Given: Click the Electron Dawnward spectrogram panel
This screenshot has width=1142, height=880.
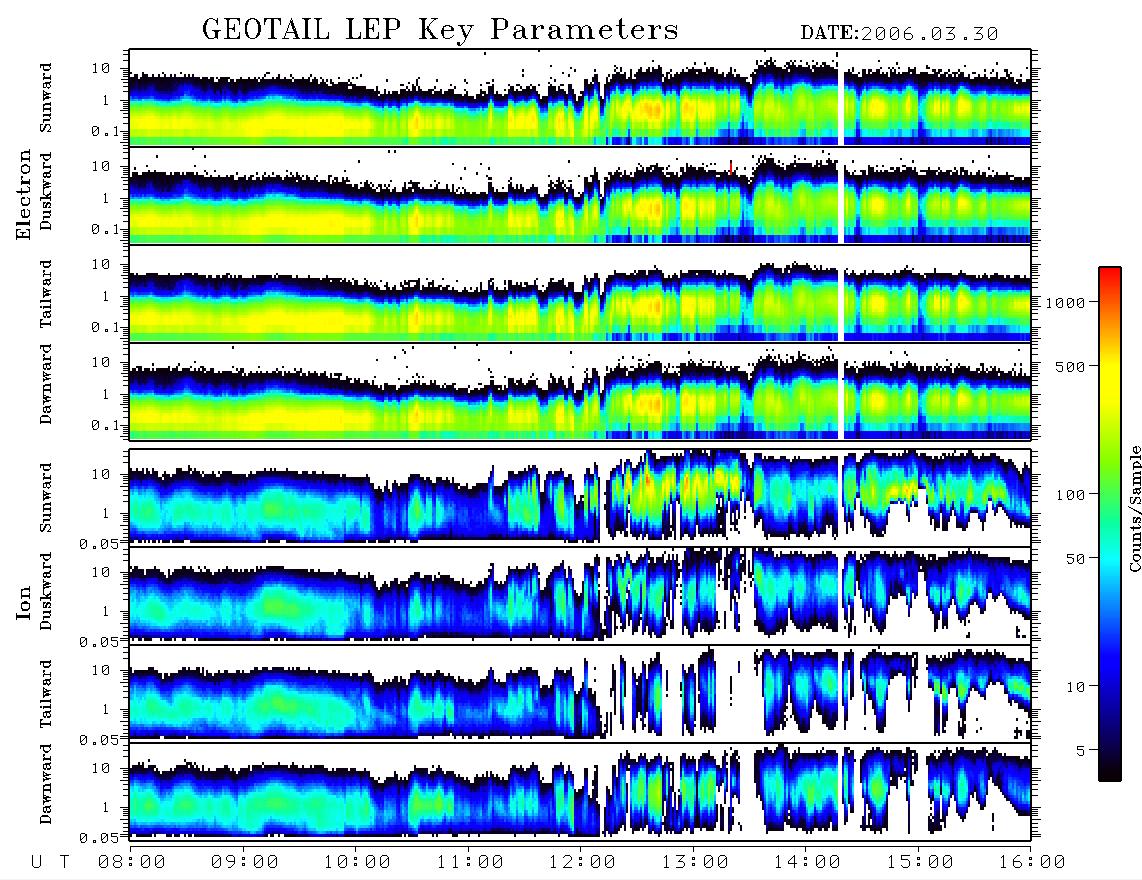Looking at the screenshot, I should (580, 391).
